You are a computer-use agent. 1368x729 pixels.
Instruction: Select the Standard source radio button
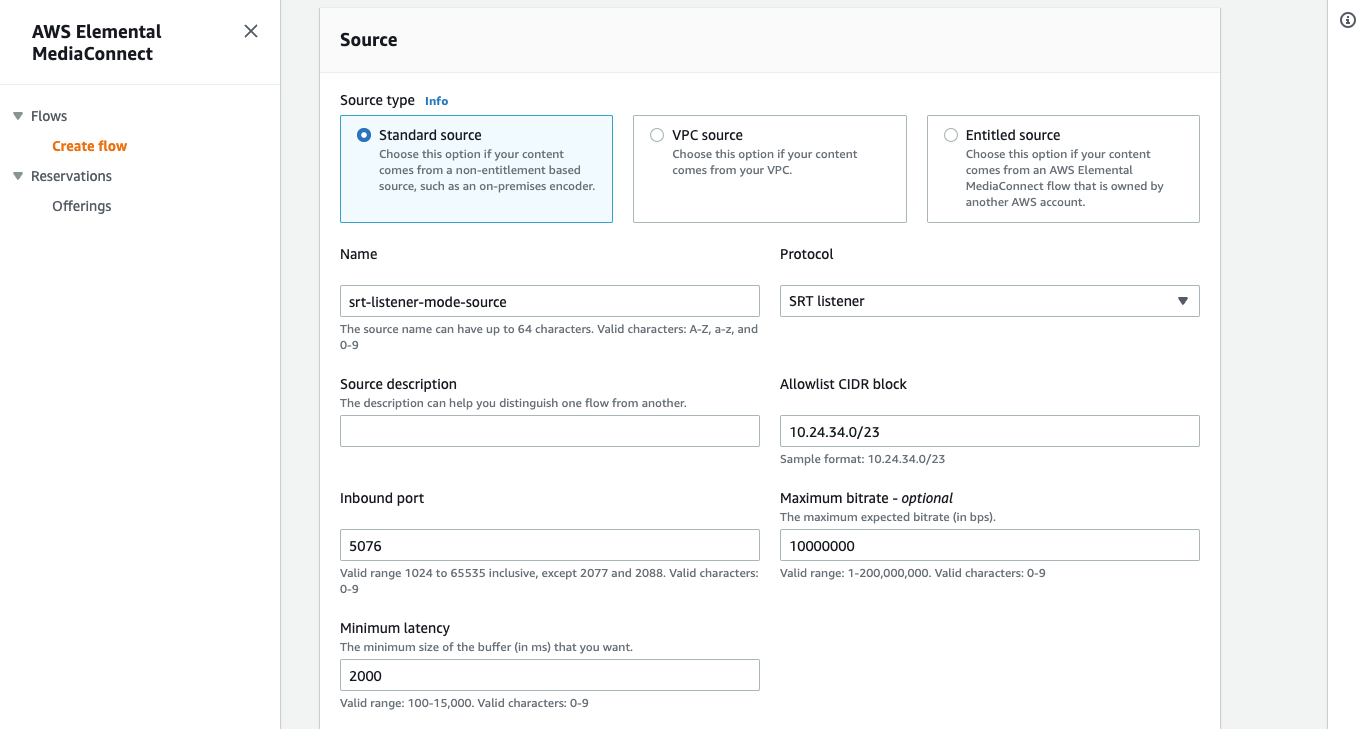[364, 135]
